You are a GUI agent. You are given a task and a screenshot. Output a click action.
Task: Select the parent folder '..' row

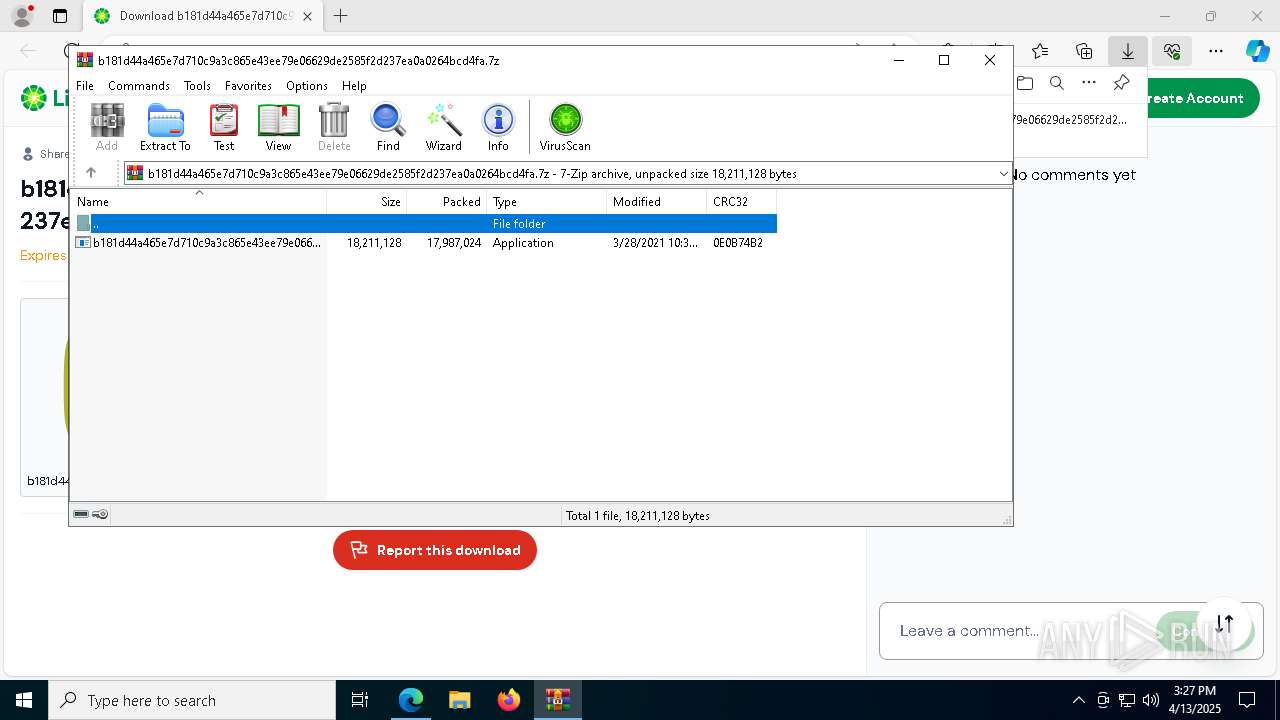[425, 224]
